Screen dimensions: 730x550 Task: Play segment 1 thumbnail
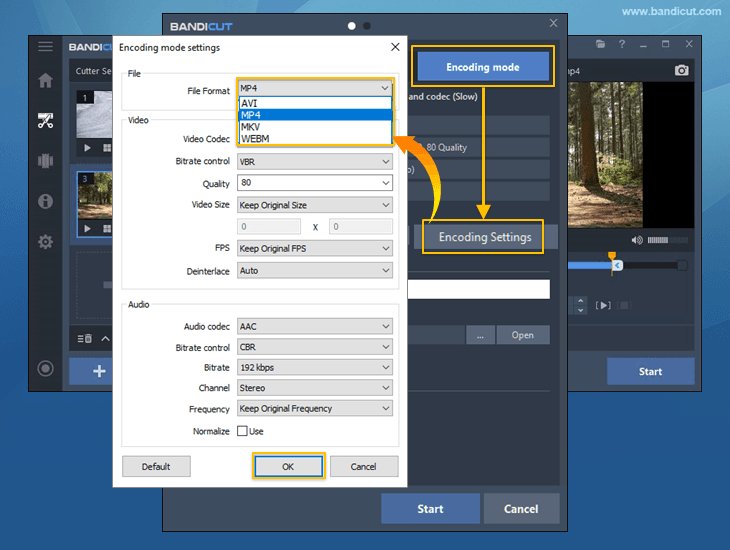tap(87, 148)
